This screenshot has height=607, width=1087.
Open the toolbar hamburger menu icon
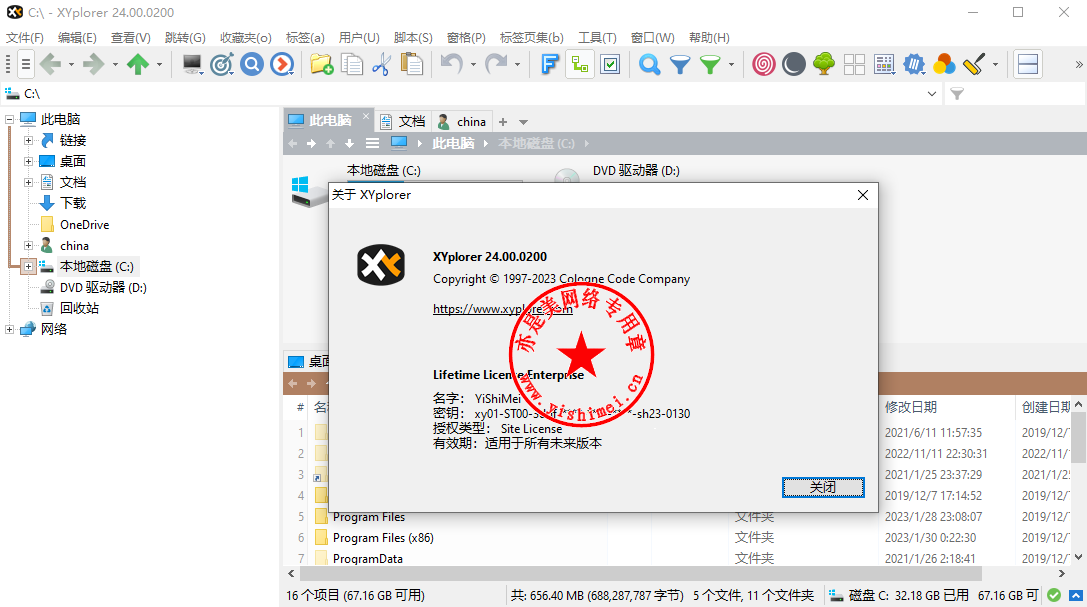[x=26, y=64]
